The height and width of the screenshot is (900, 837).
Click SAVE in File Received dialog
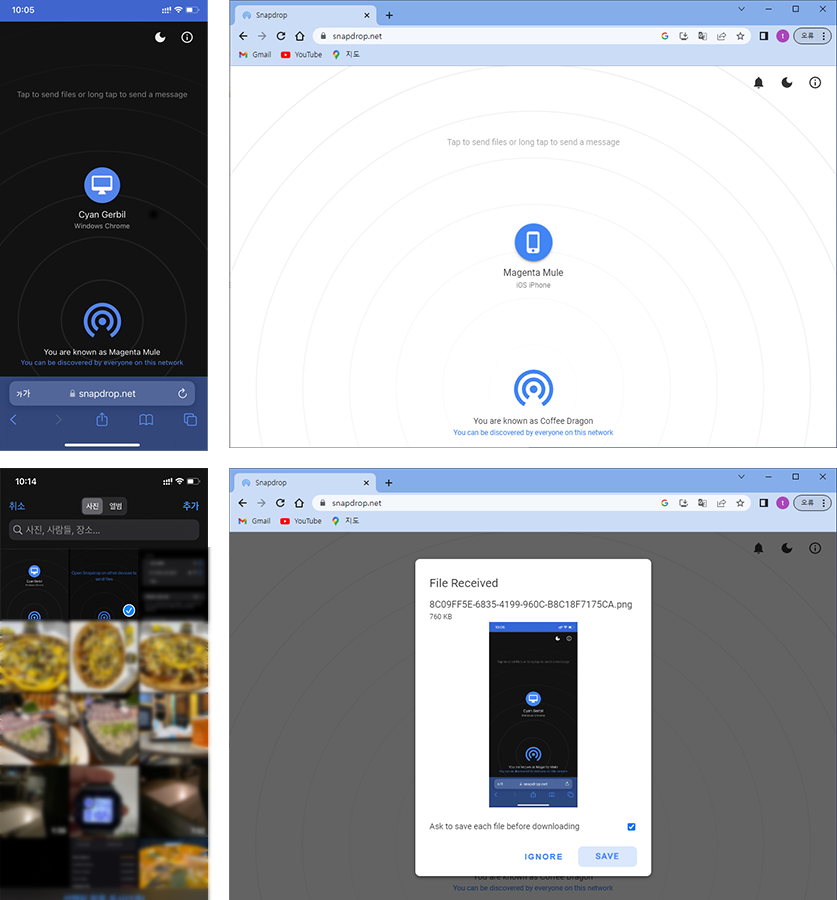point(607,856)
